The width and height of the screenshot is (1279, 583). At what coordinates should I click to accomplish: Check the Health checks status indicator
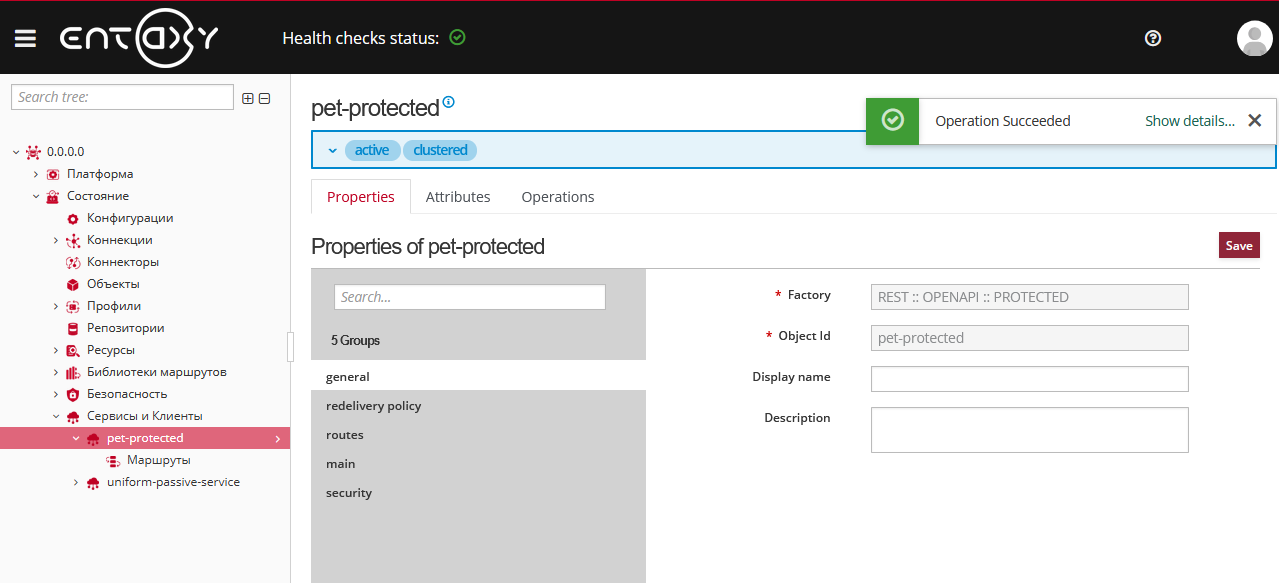pos(458,37)
